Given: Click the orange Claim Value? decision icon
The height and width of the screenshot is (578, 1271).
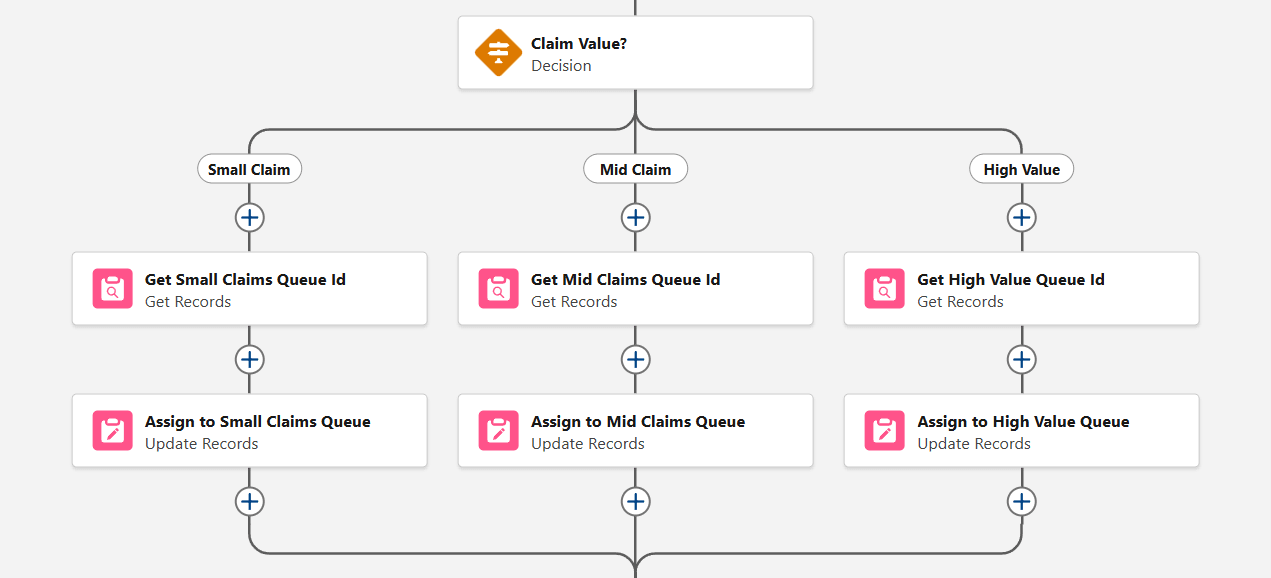Looking at the screenshot, I should pos(498,53).
